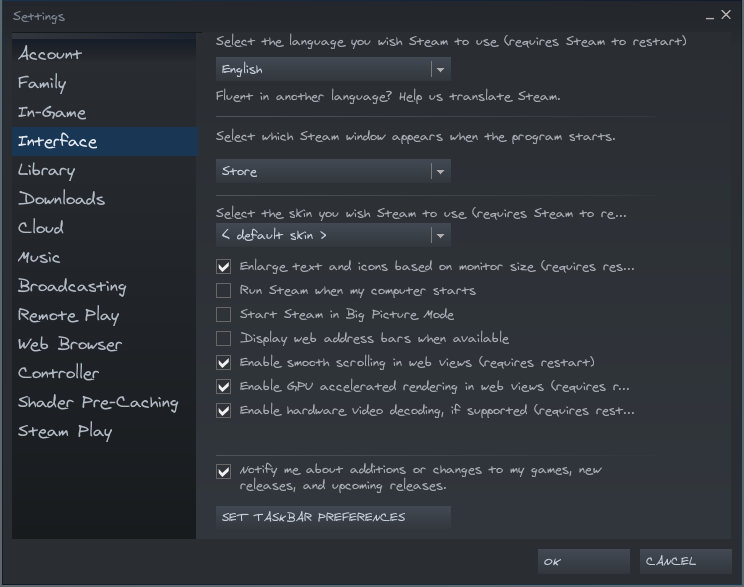
Task: Open the Downloads settings section
Action: [61, 199]
